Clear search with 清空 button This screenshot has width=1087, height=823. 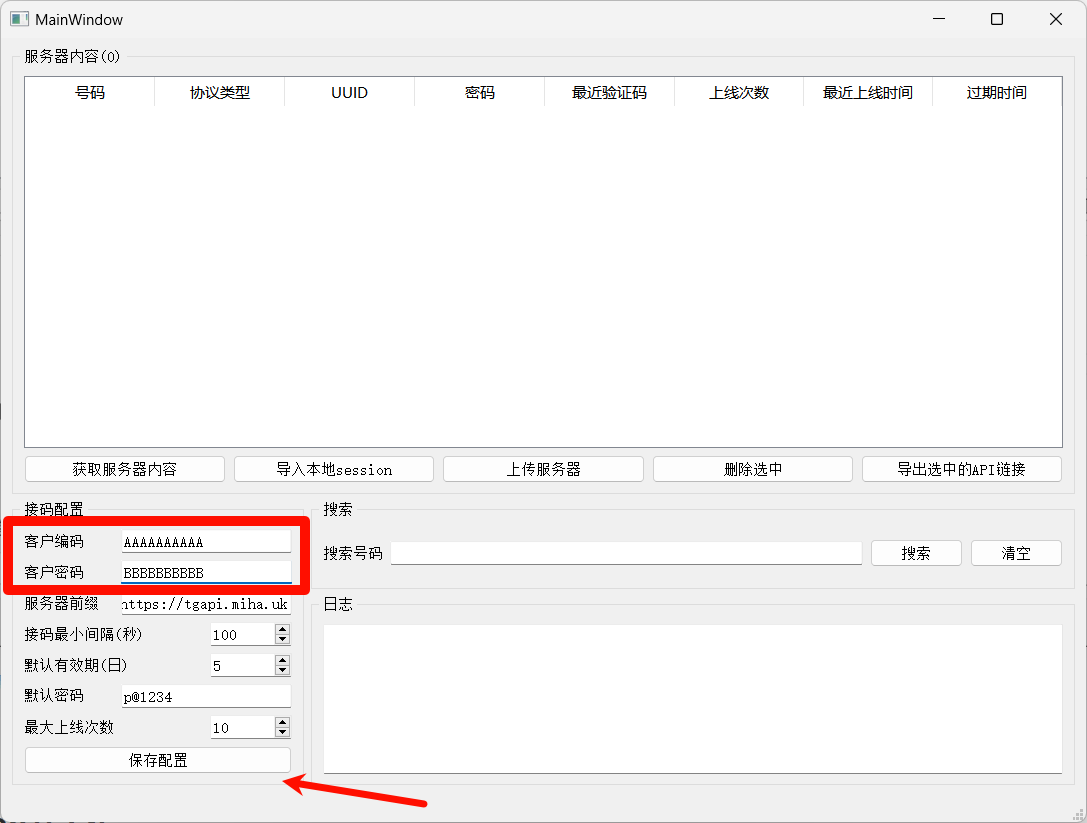click(x=1015, y=553)
